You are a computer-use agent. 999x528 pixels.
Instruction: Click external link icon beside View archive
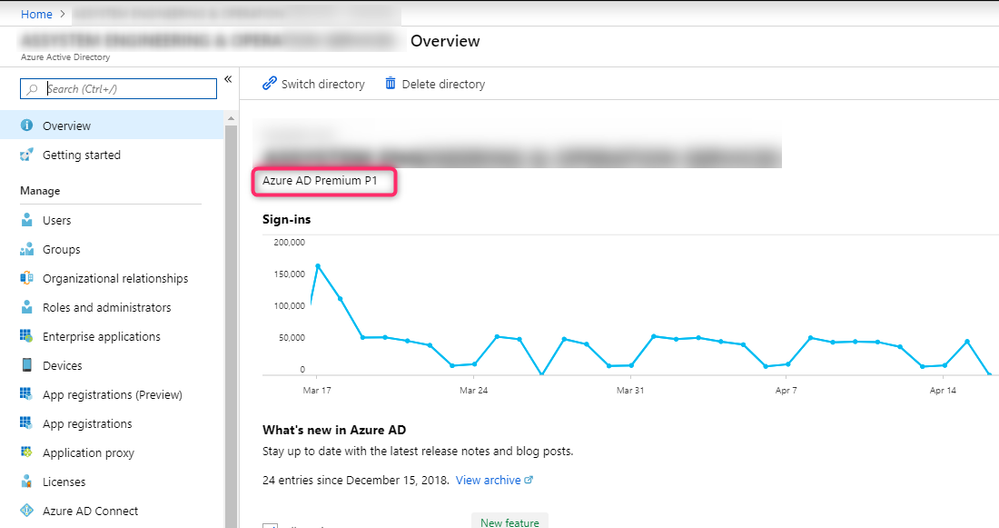pyautogui.click(x=528, y=480)
